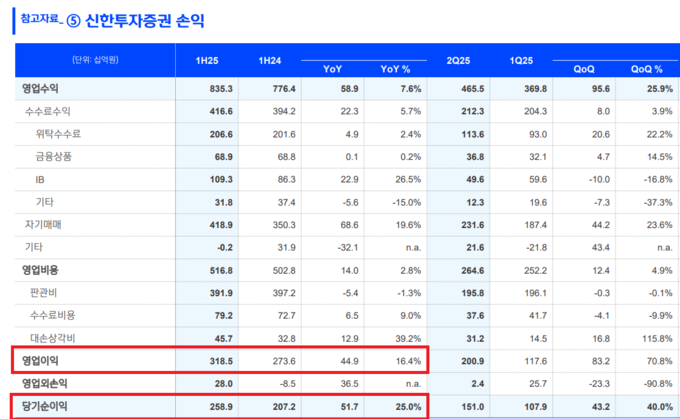The width and height of the screenshot is (680, 419).
Task: Click the 2Q25 column header
Action: point(458,61)
